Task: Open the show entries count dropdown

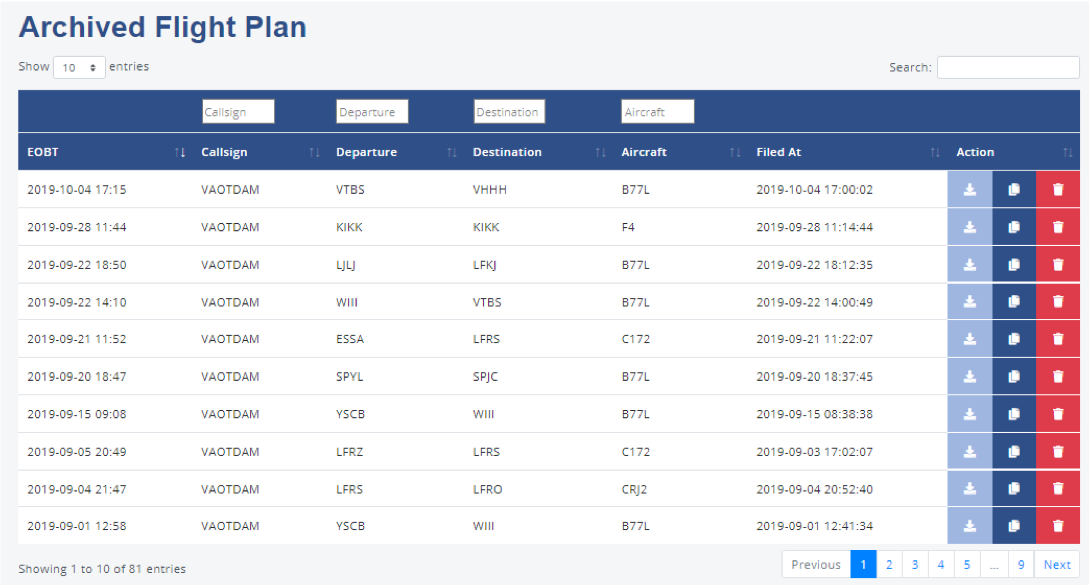Action: 79,68
